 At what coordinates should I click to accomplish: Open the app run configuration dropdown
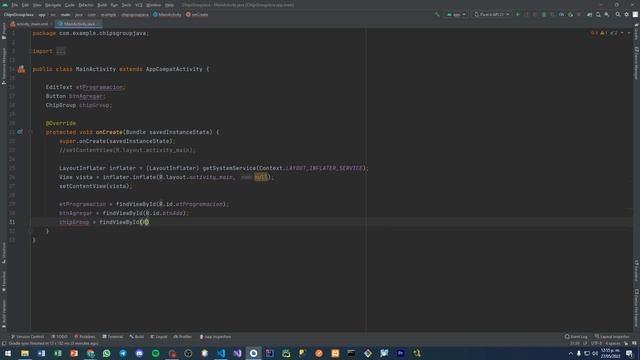[456, 14]
